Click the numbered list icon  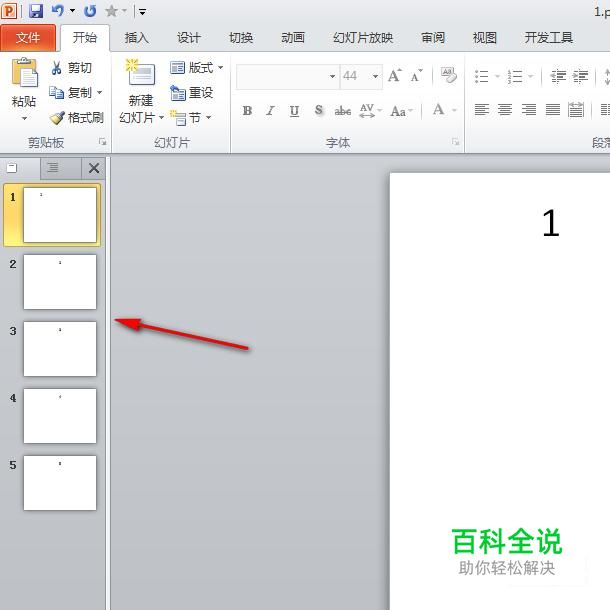click(x=515, y=76)
